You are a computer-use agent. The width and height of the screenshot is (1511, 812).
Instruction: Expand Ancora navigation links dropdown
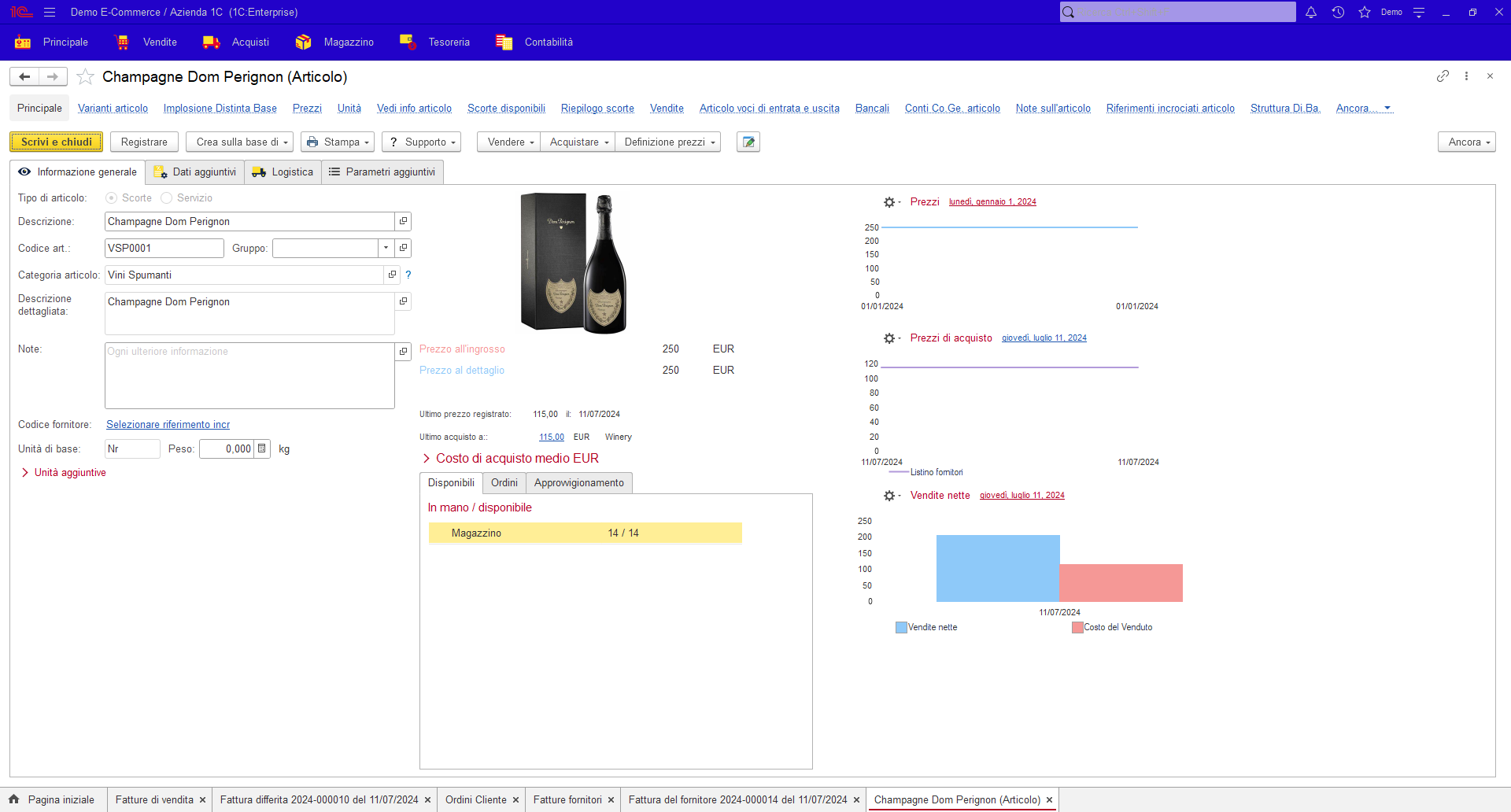1364,109
